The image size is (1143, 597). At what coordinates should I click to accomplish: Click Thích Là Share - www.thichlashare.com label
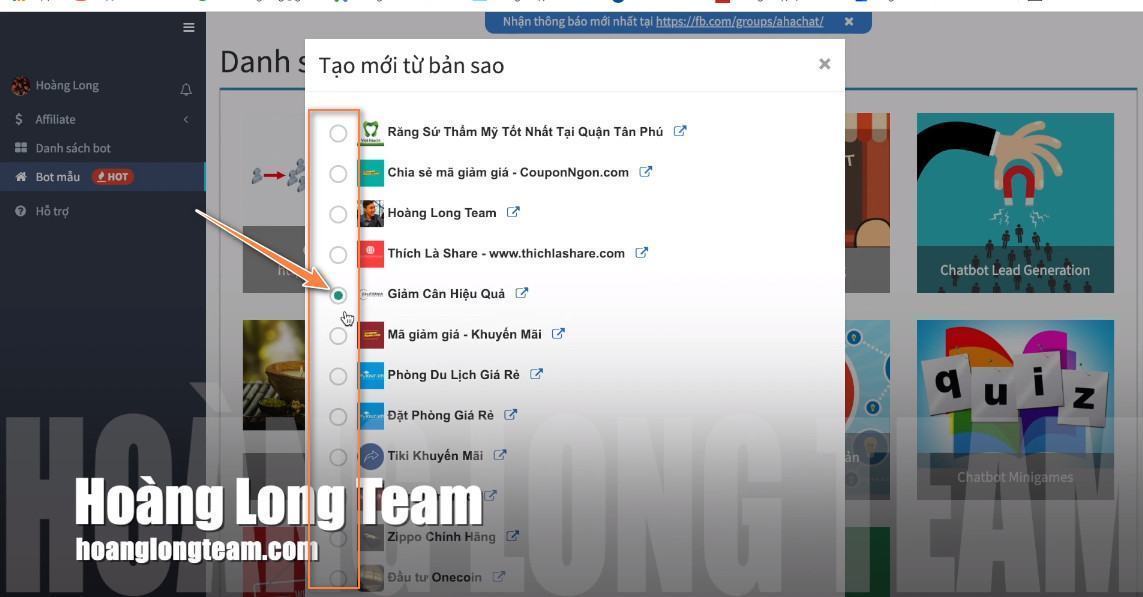click(506, 254)
